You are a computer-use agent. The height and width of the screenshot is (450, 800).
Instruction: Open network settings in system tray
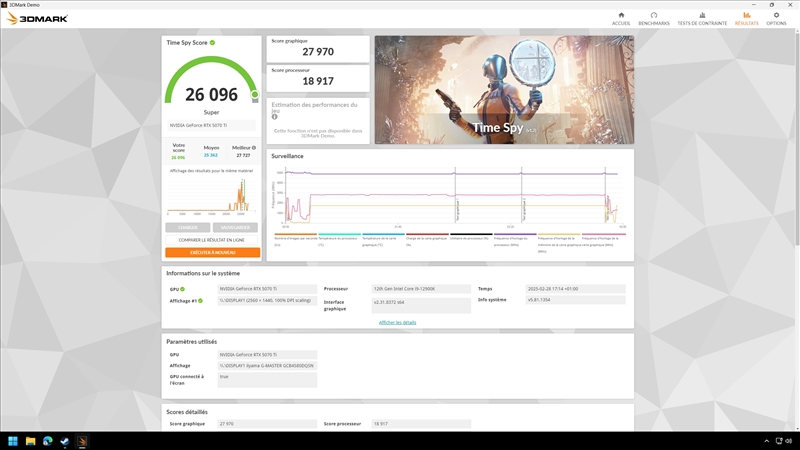tap(779, 441)
